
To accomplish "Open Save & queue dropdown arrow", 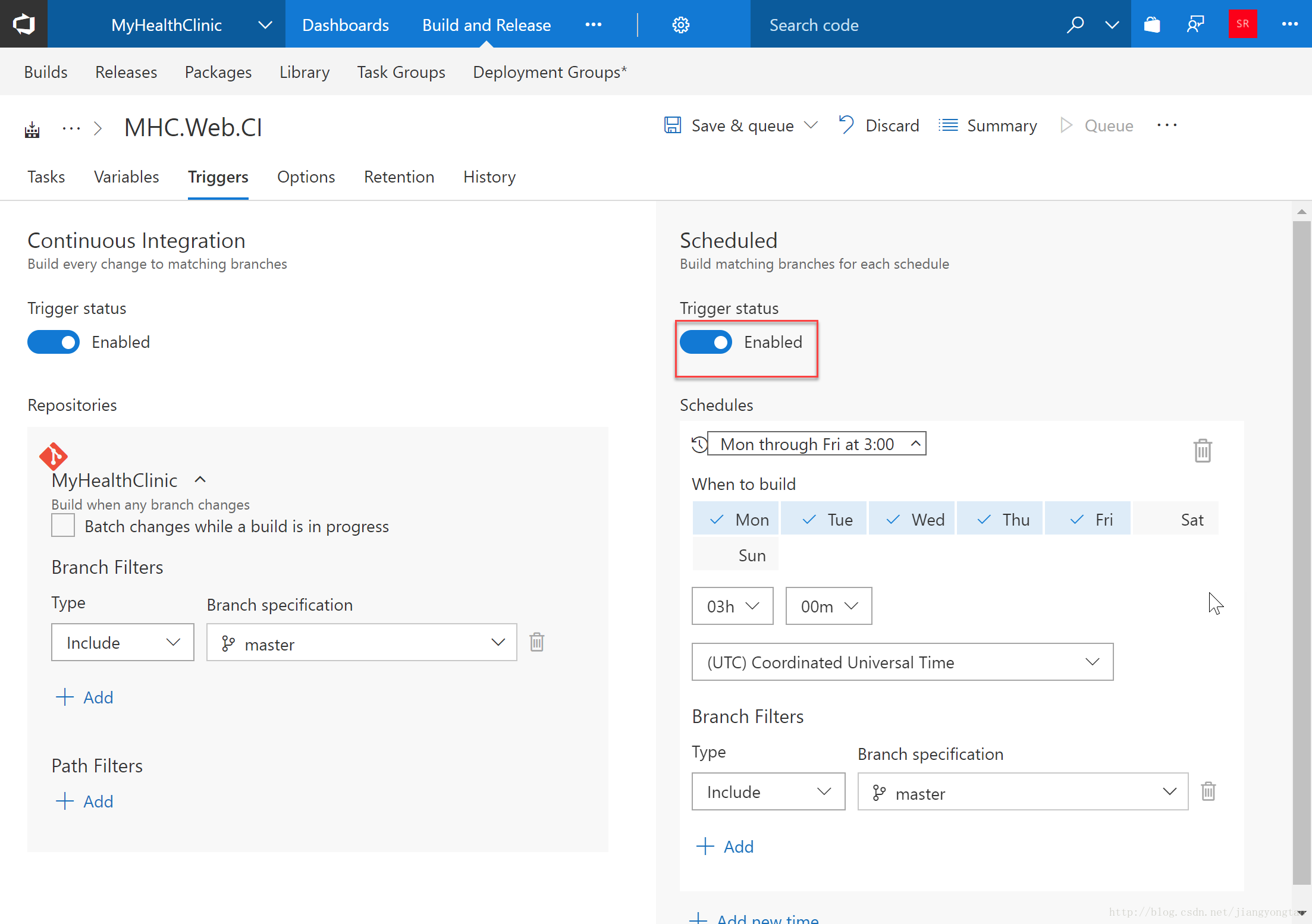I will (x=811, y=125).
